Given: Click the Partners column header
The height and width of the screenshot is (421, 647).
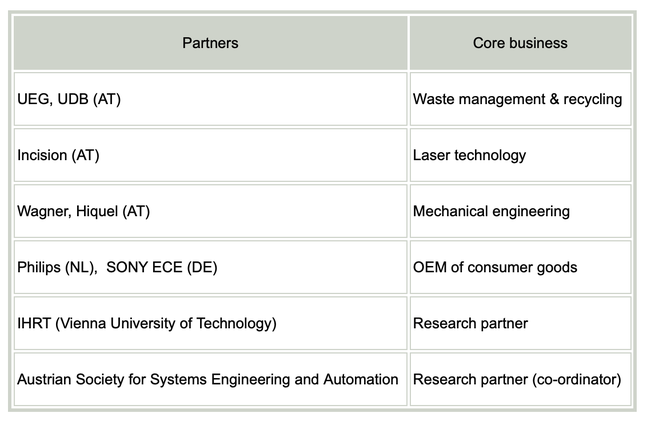Looking at the screenshot, I should pyautogui.click(x=210, y=43).
